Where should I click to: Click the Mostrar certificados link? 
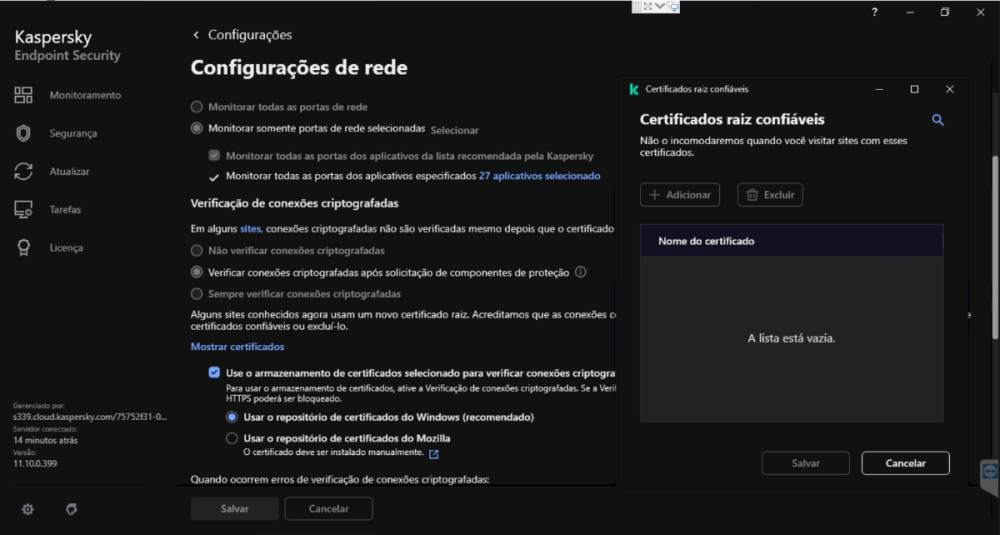point(237,347)
